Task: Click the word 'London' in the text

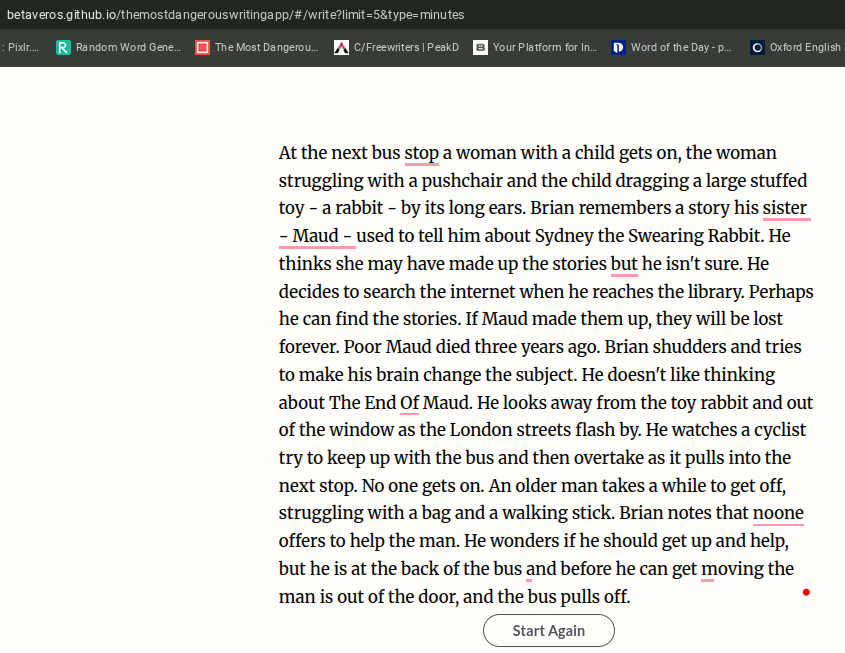Action: [481, 430]
